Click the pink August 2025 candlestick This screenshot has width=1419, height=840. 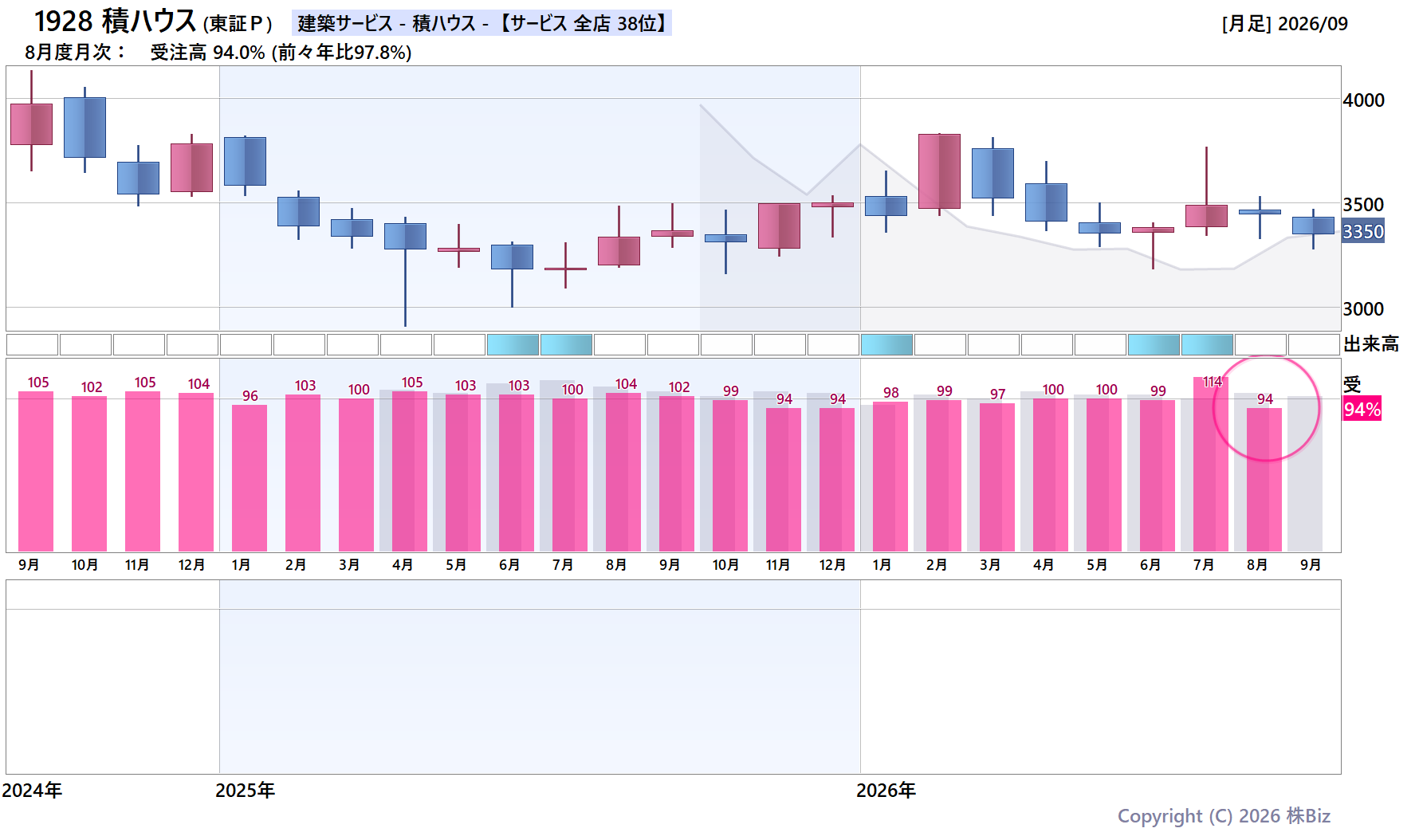[619, 251]
